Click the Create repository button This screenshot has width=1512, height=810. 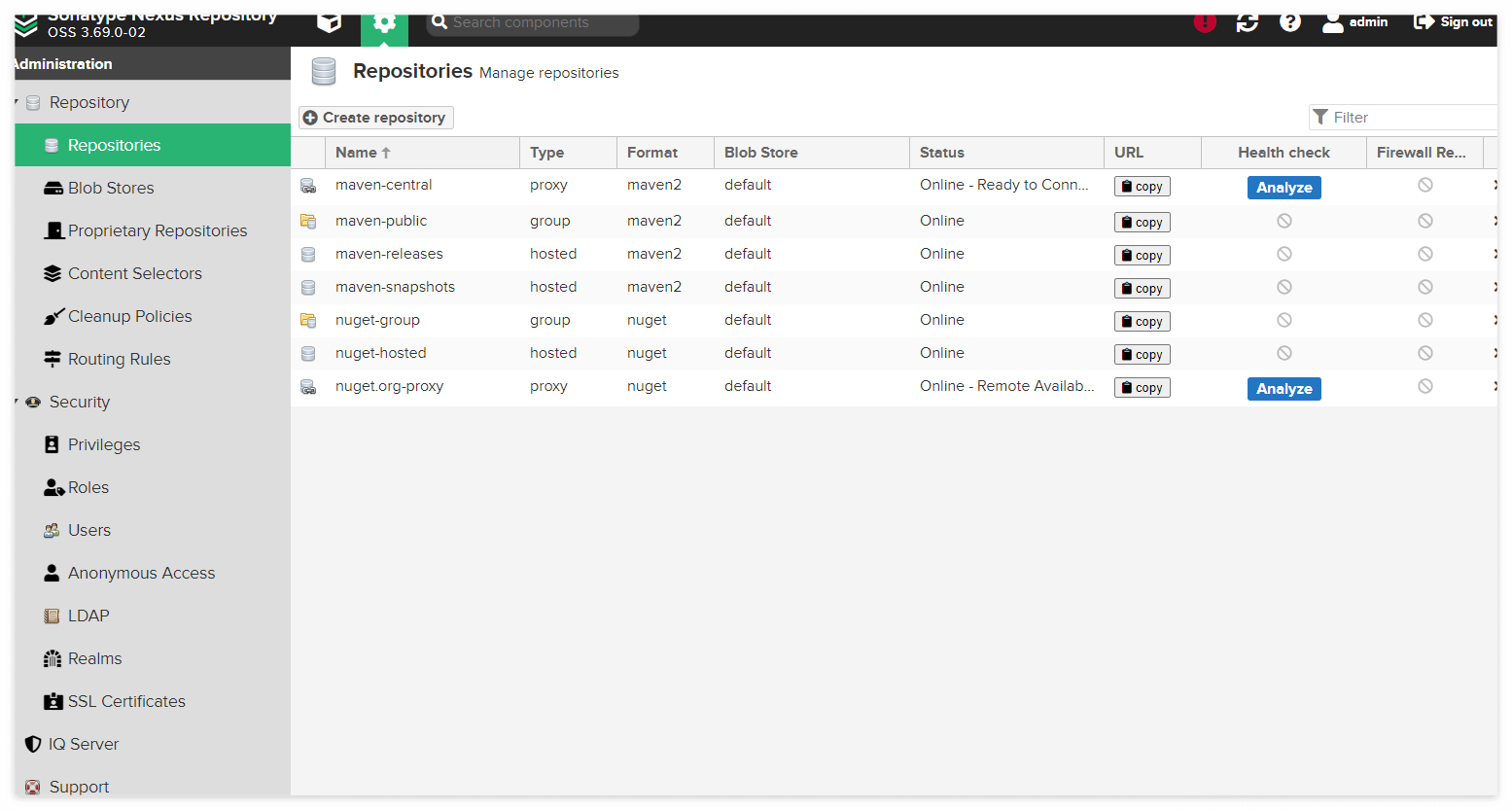[x=375, y=118]
